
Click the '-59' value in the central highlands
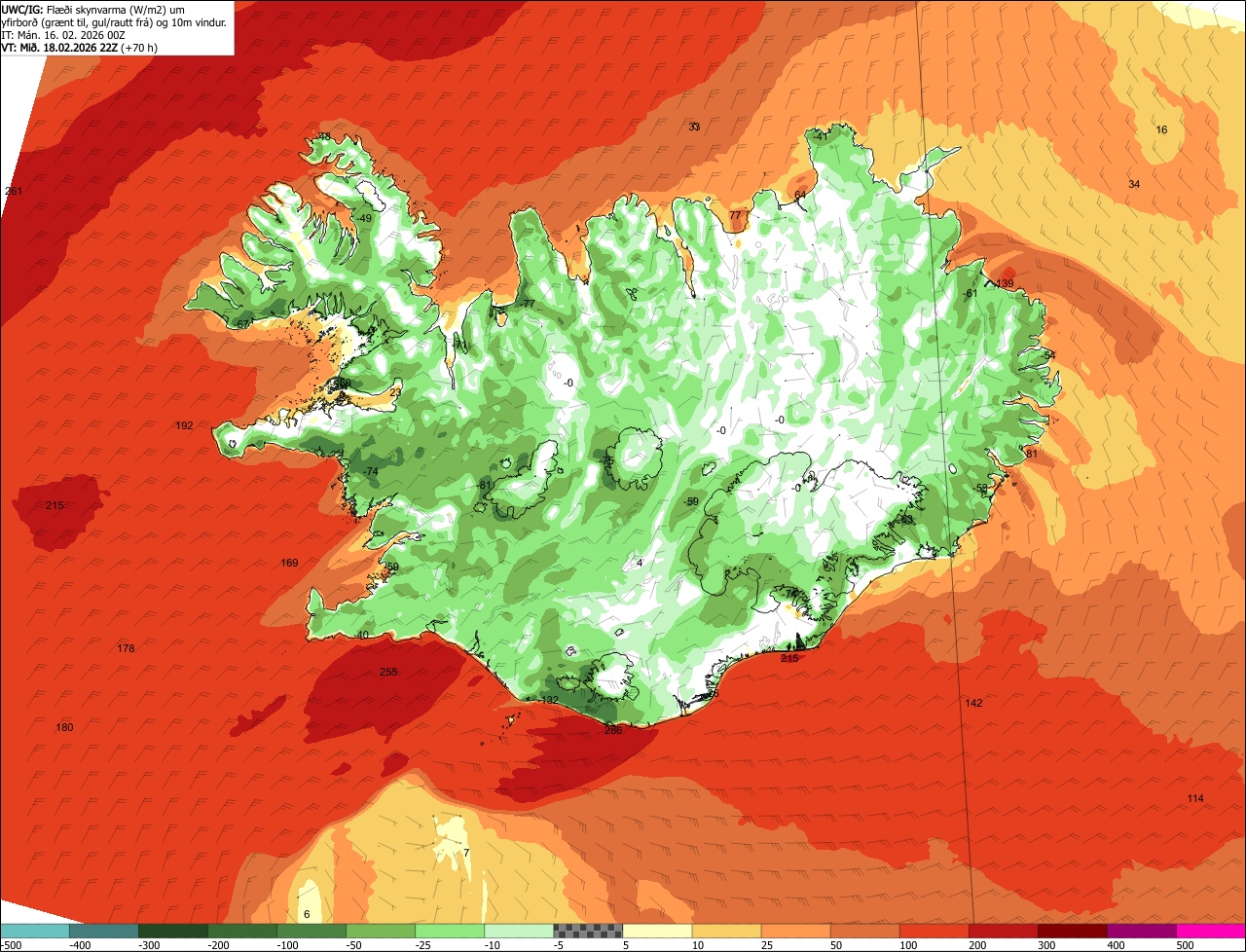click(x=691, y=501)
